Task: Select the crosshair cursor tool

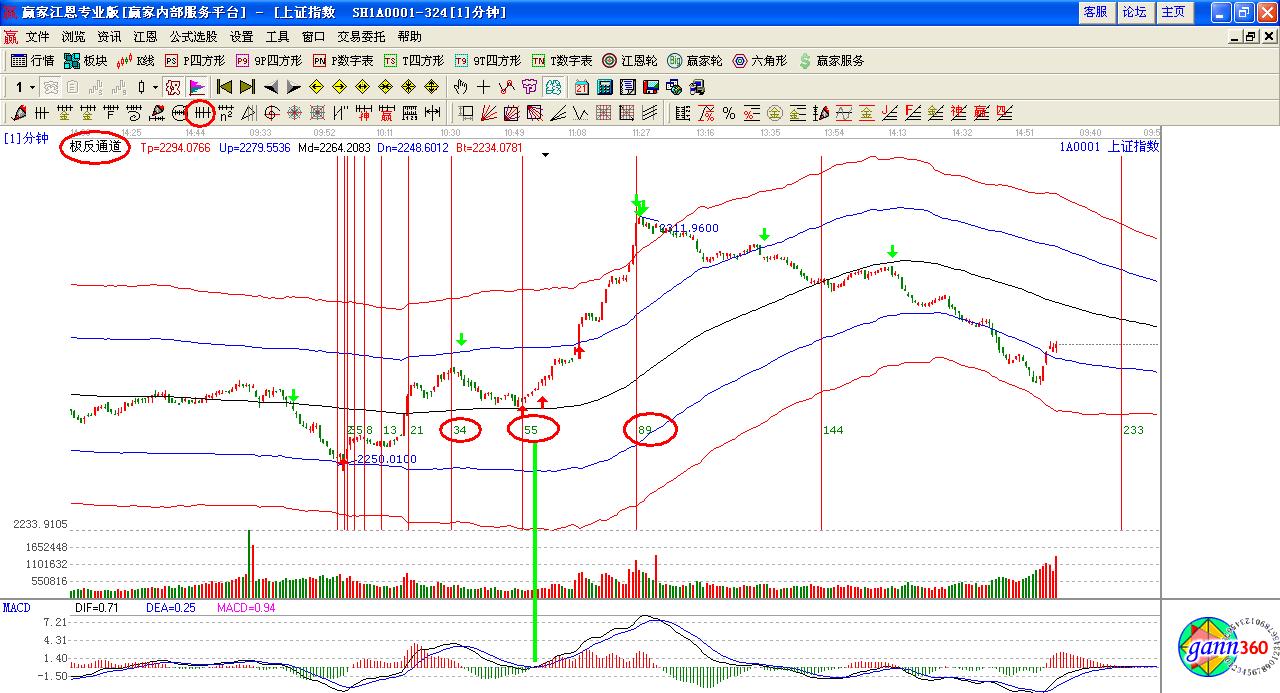Action: (x=483, y=87)
